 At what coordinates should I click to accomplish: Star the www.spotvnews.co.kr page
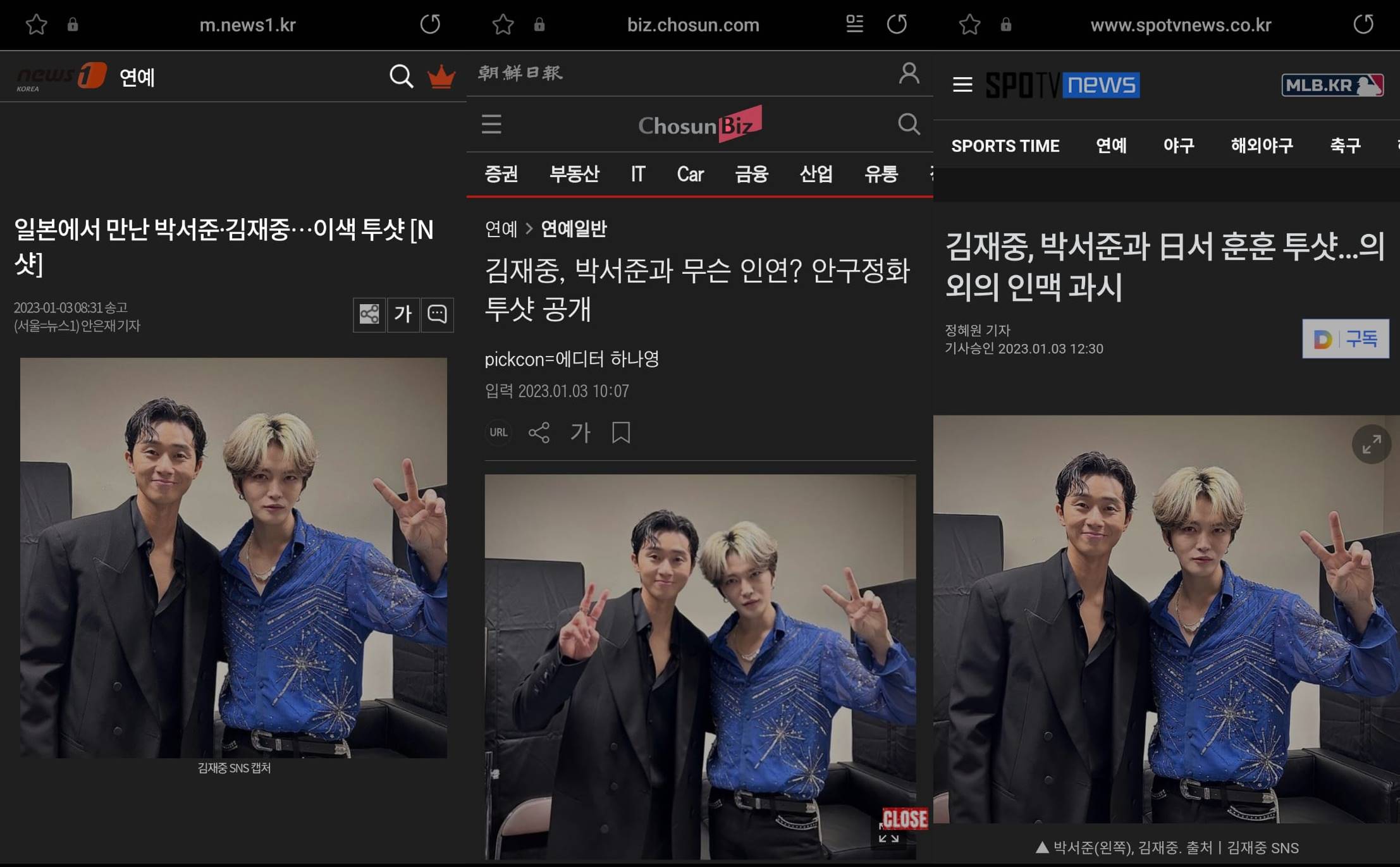969,25
